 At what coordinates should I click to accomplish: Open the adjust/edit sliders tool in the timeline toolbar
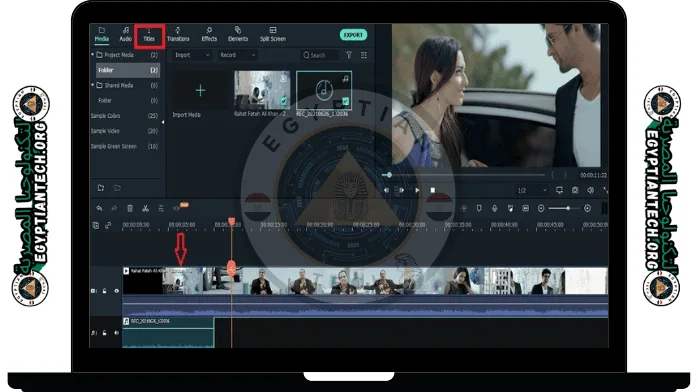click(161, 208)
